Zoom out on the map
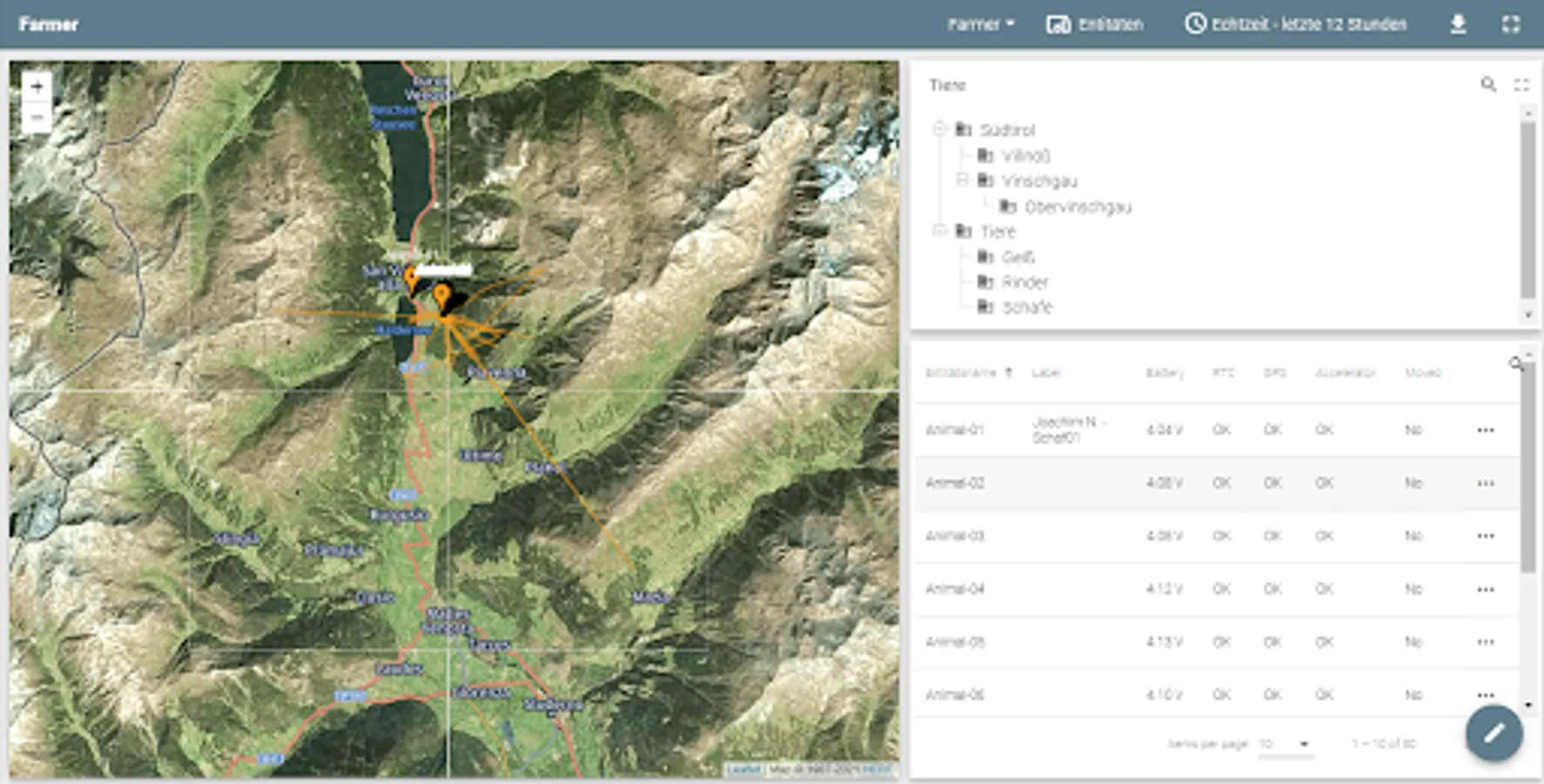Viewport: 1544px width, 784px height. click(x=37, y=117)
